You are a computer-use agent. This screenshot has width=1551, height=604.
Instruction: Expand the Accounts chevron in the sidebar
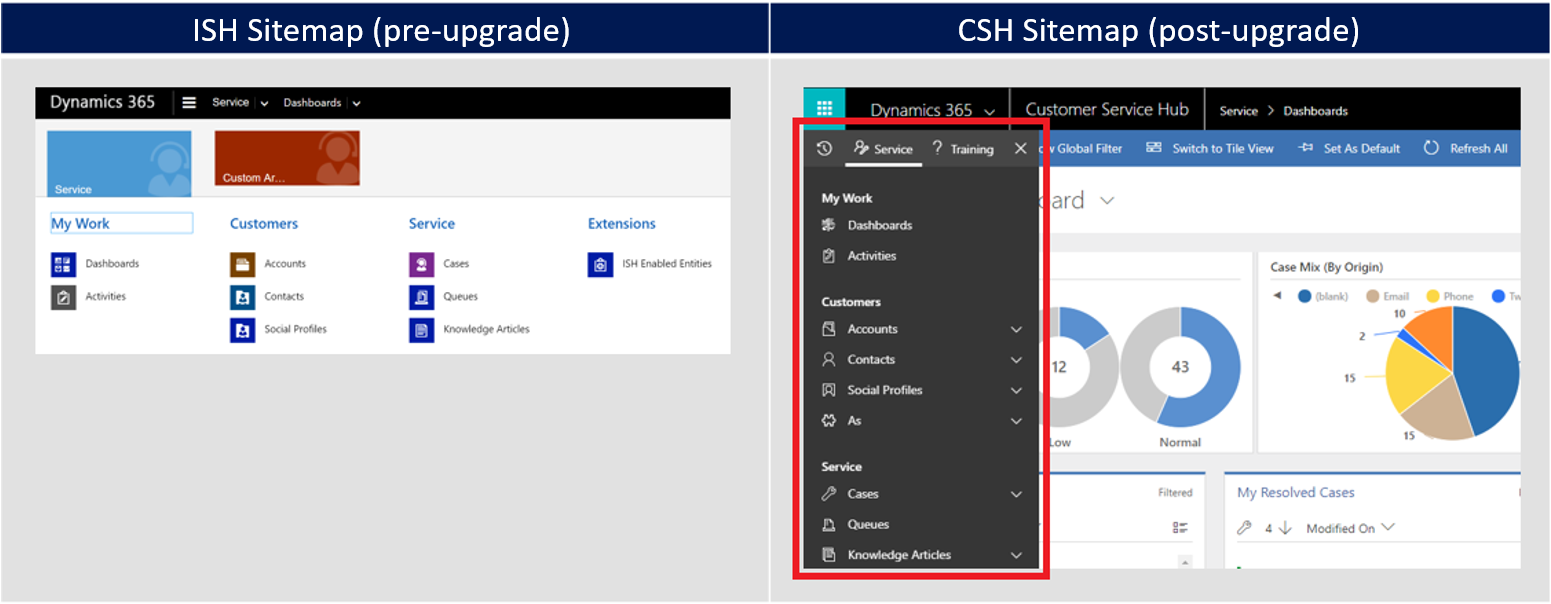tap(1016, 329)
